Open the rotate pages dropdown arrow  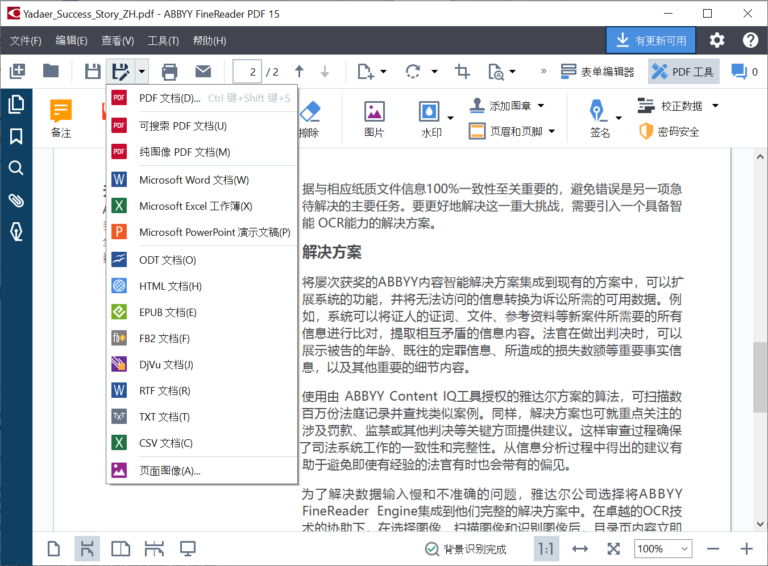click(x=434, y=71)
